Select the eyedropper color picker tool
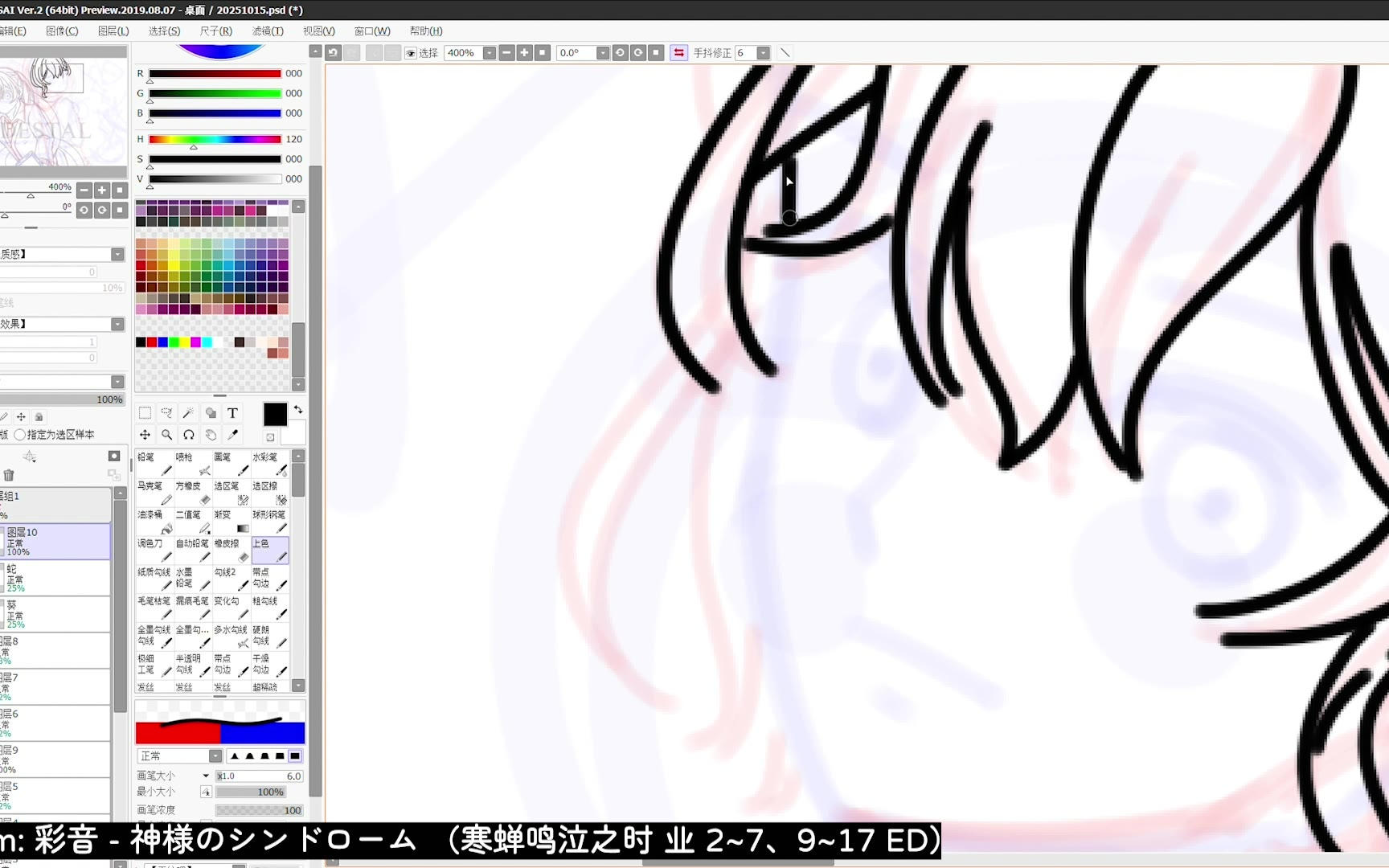The image size is (1389, 868). [232, 435]
